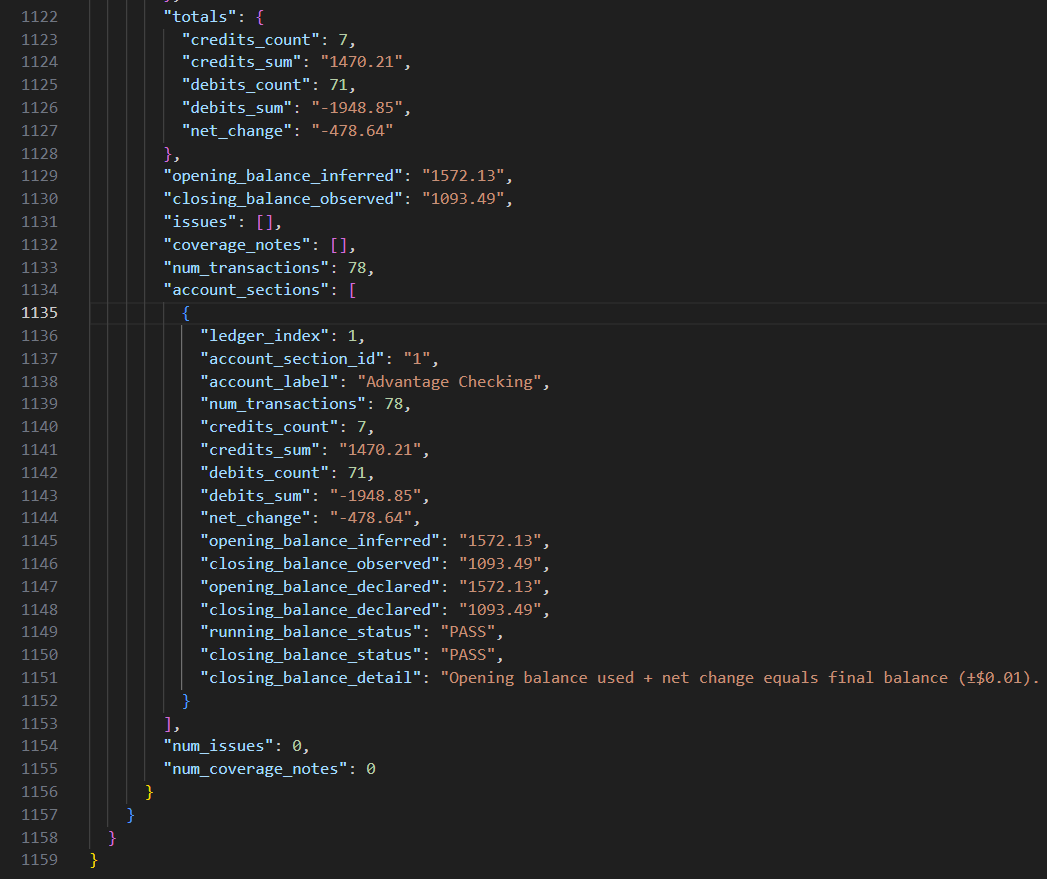The height and width of the screenshot is (879, 1047).
Task: Click line number 1122 in the gutter
Action: [38, 16]
